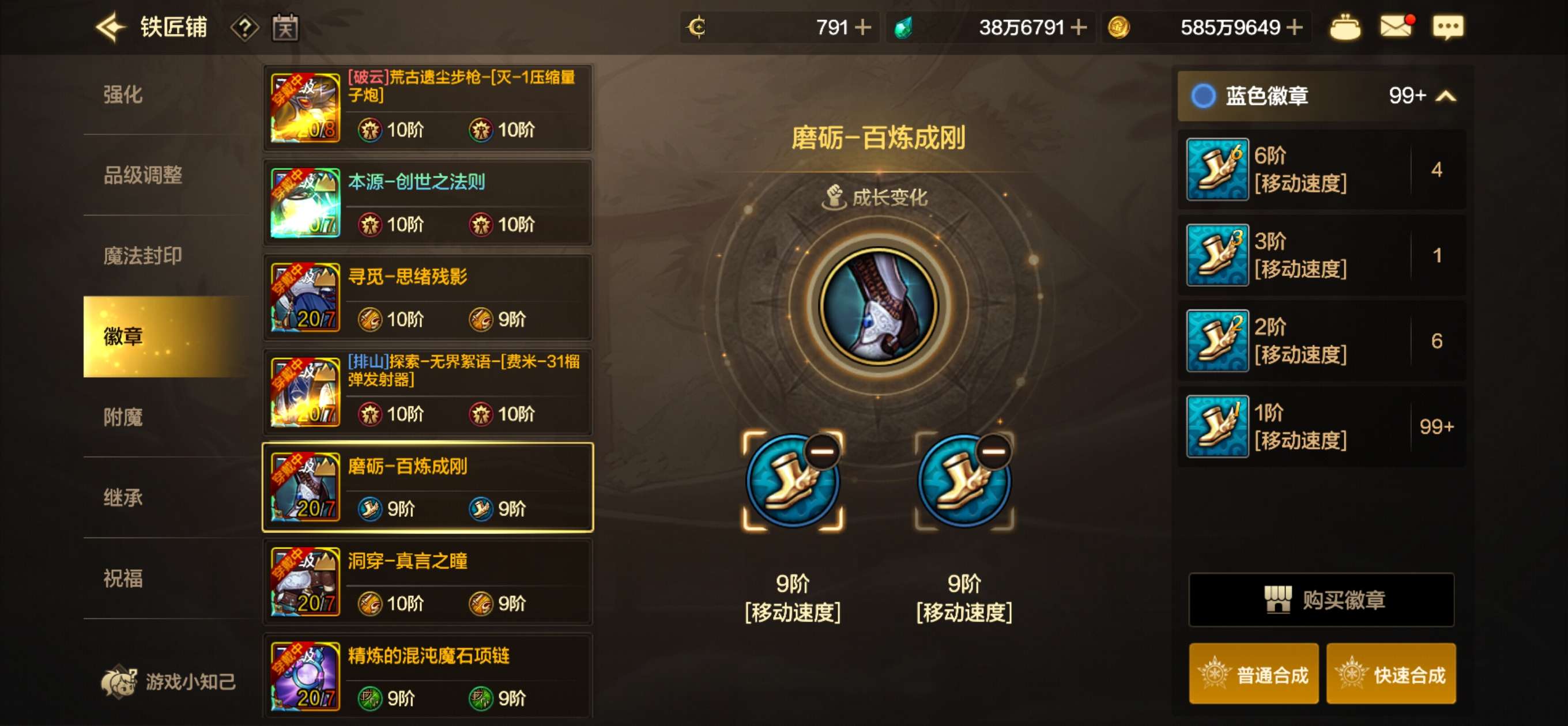
Task: Add more gems with plus sign
Action: [x=1078, y=28]
